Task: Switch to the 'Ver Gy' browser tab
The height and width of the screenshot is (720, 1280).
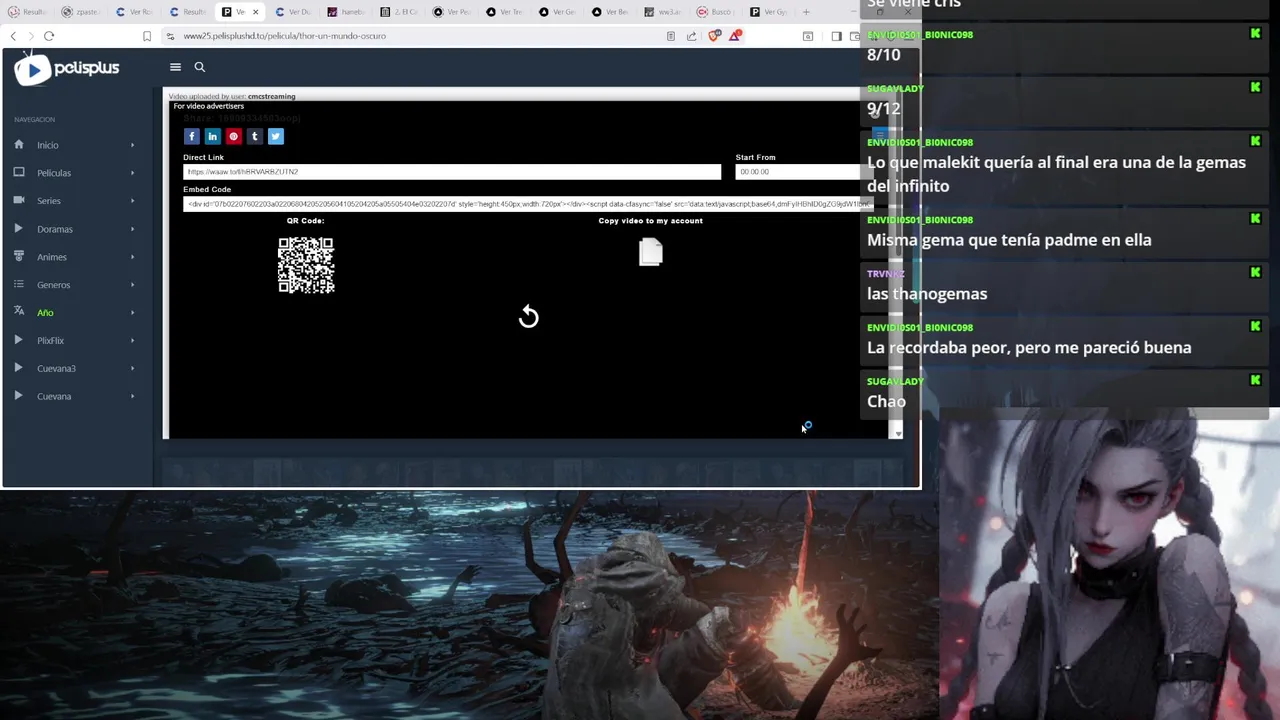Action: (770, 12)
